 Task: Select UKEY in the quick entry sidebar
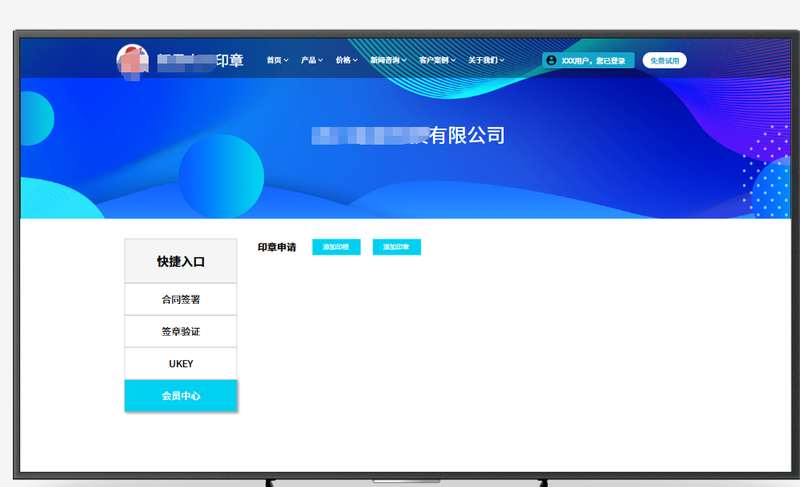point(181,364)
